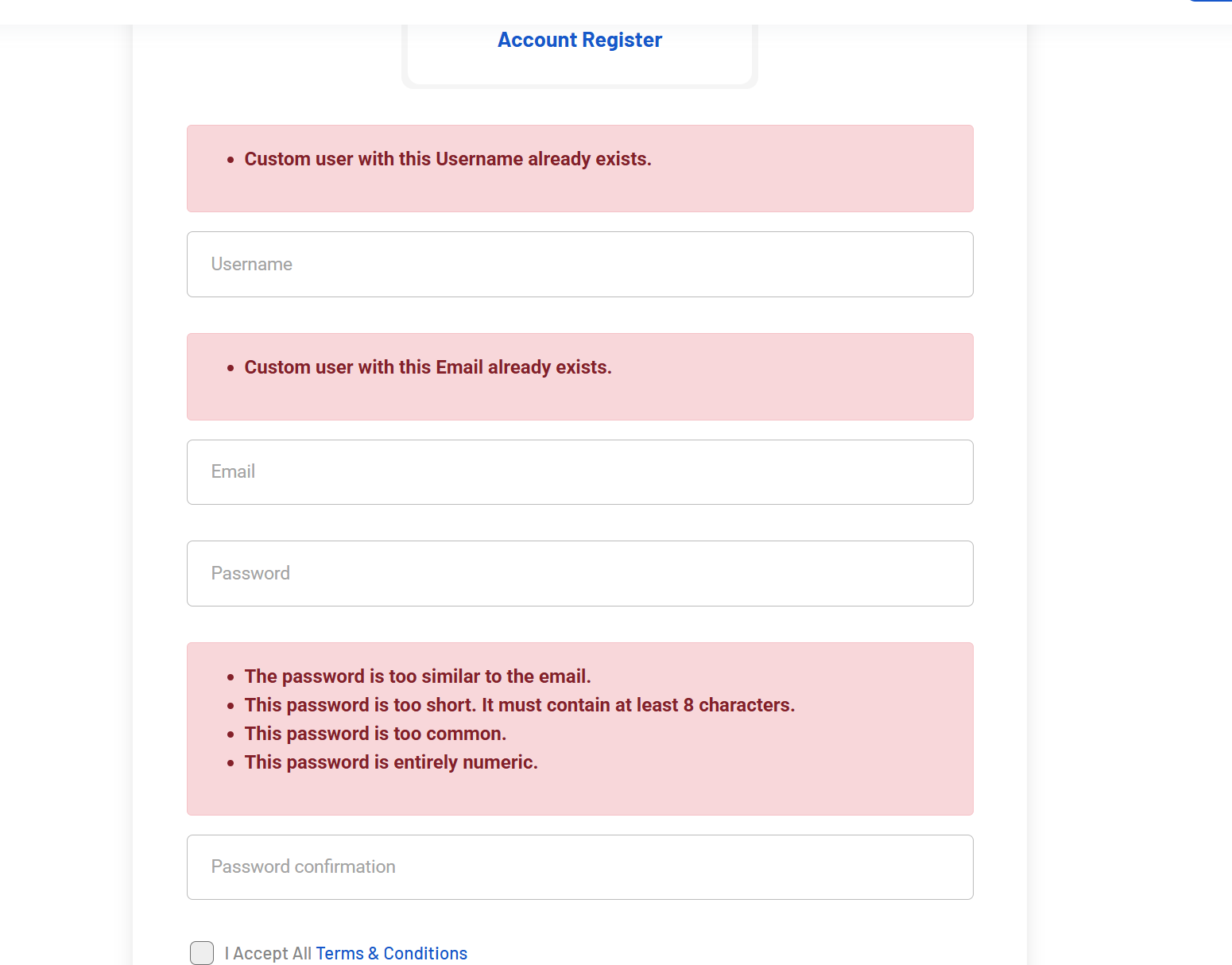Click the password too similar error text

click(417, 676)
